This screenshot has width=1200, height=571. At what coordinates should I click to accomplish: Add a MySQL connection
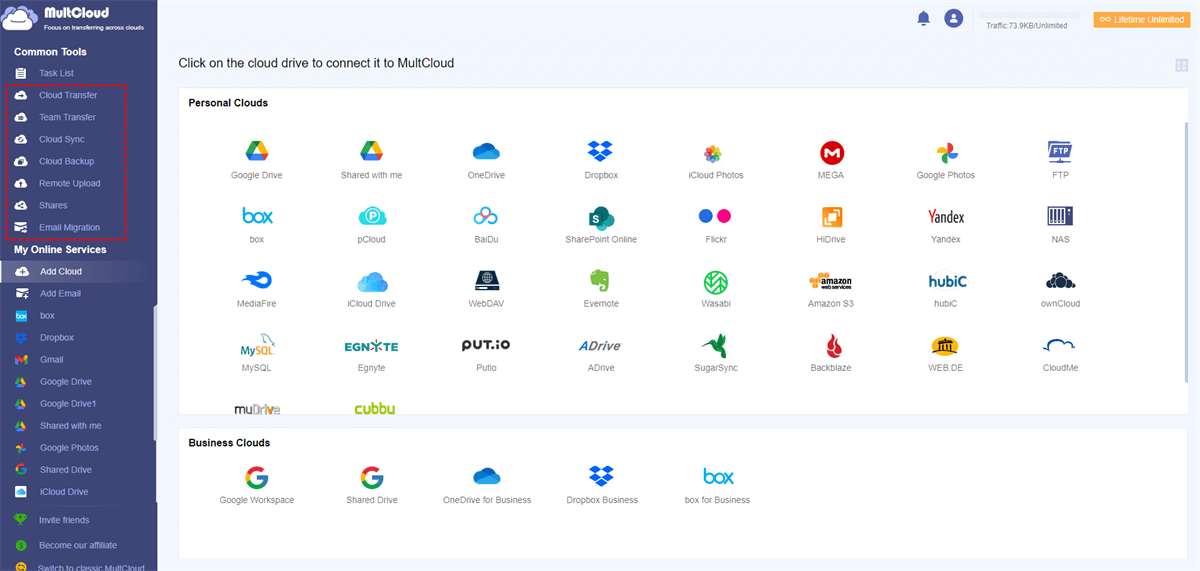(257, 346)
